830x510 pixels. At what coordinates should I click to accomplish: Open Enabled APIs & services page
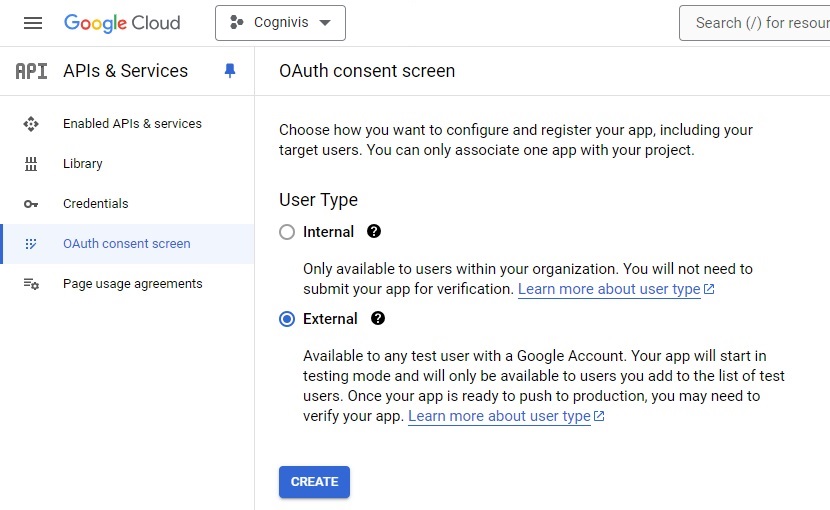click(132, 124)
